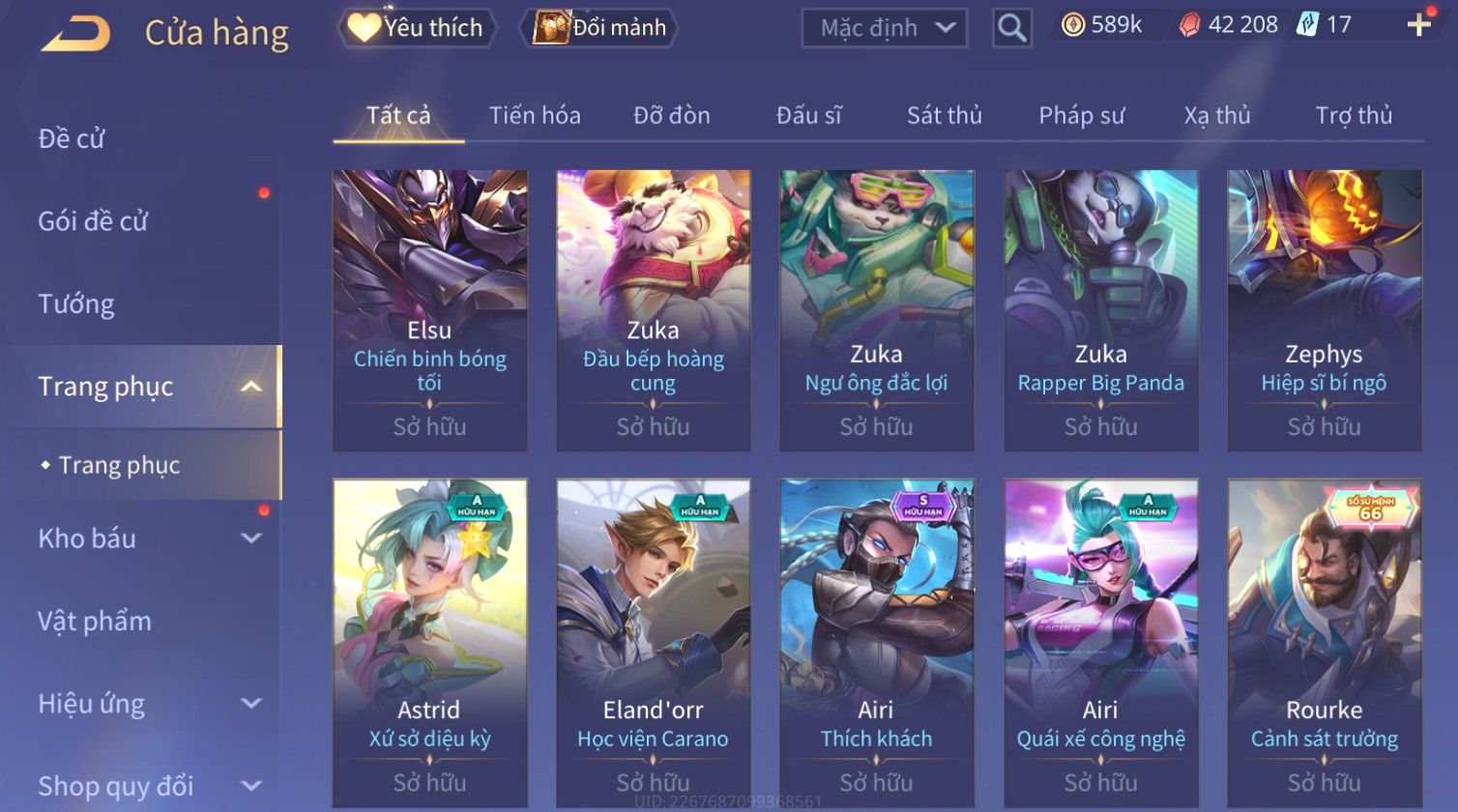Select the Tiến hóa tab

(x=535, y=116)
